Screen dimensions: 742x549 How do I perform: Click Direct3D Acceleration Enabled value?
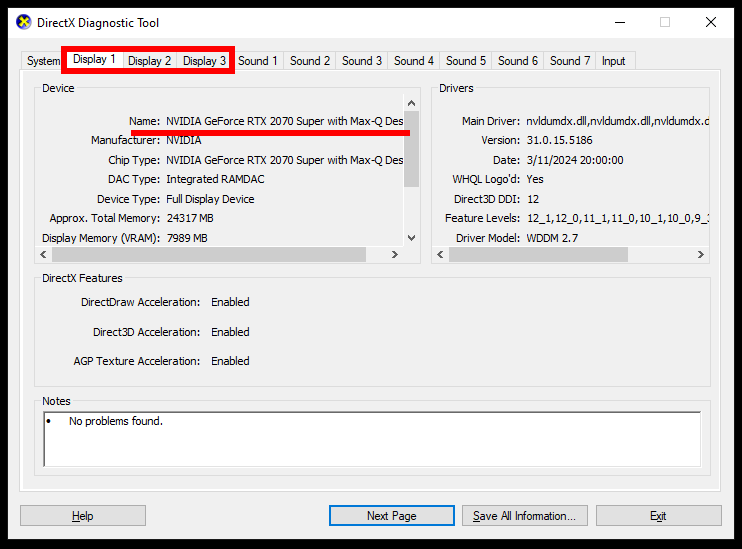pyautogui.click(x=230, y=332)
